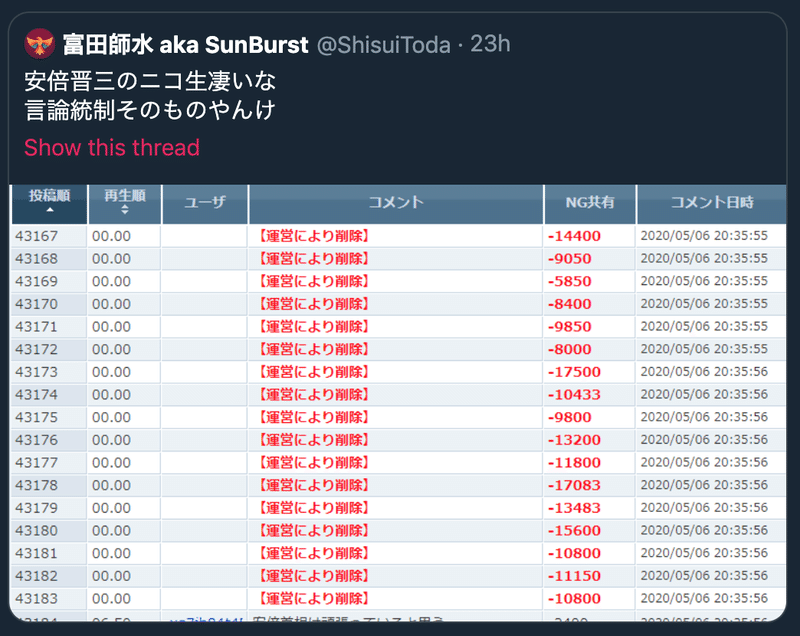
Task: Sort by 投稿順 column header
Action: click(x=49, y=203)
